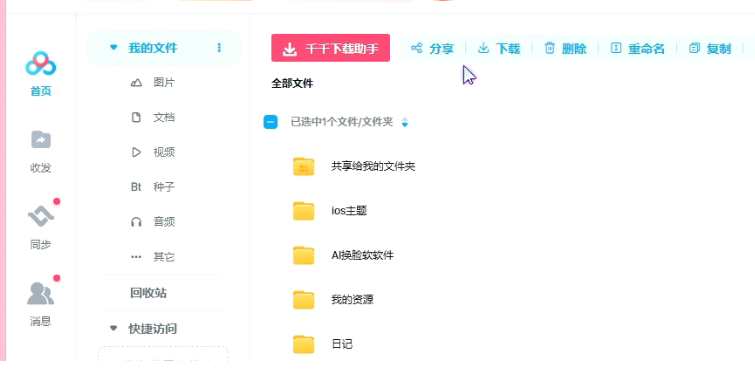Image resolution: width=755 pixels, height=384 pixels.
Task: Click the 千千下载助手 button
Action: 330,48
